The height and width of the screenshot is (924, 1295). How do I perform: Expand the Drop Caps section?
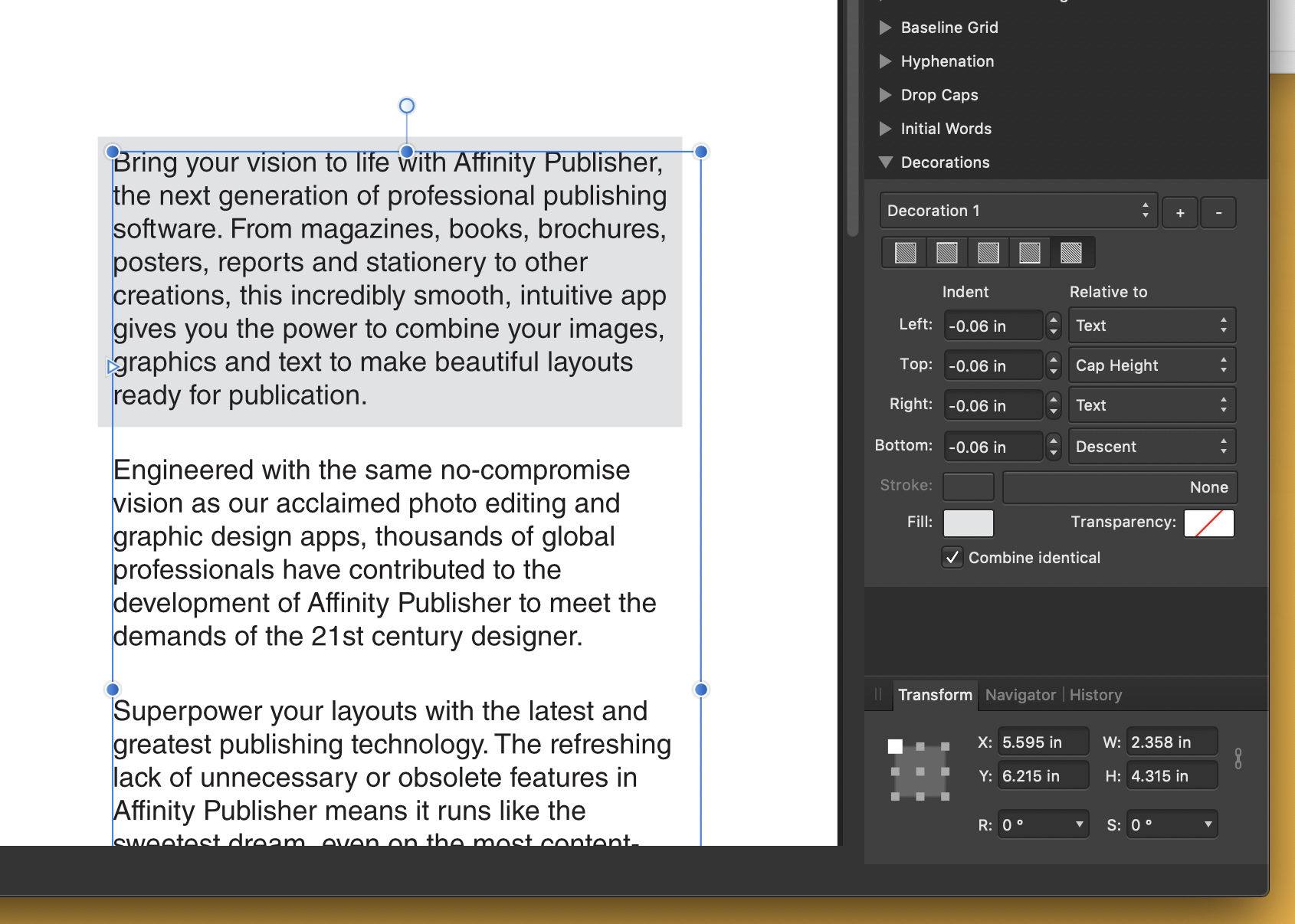pyautogui.click(x=886, y=95)
